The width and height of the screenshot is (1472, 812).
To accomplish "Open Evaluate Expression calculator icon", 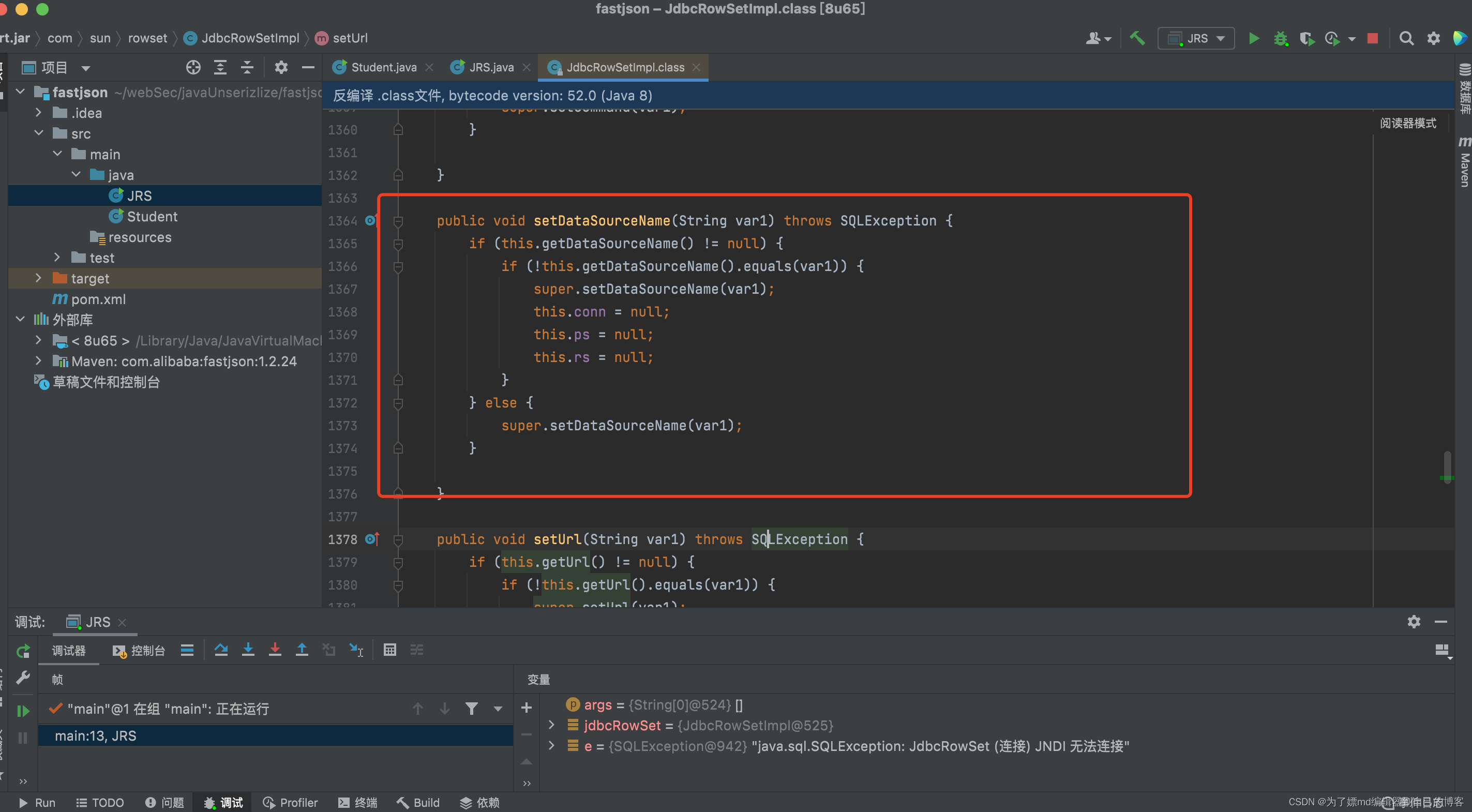I will pos(389,650).
